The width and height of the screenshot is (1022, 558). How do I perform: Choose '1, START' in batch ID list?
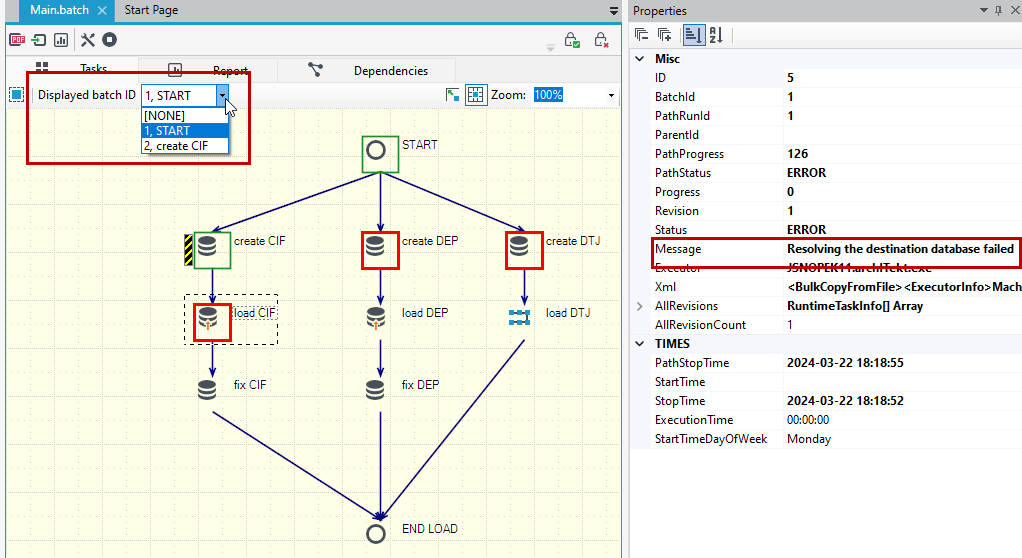(x=185, y=130)
